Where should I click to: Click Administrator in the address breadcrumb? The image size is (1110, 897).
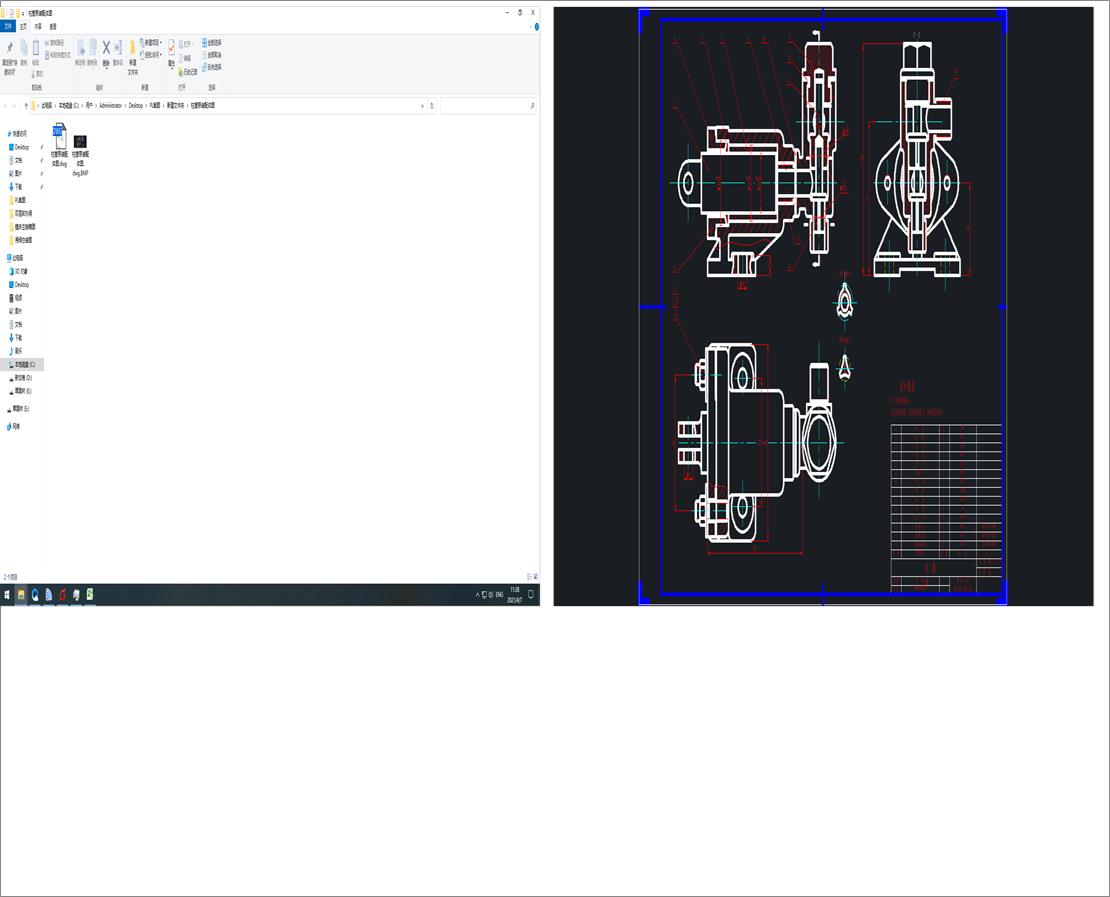110,105
